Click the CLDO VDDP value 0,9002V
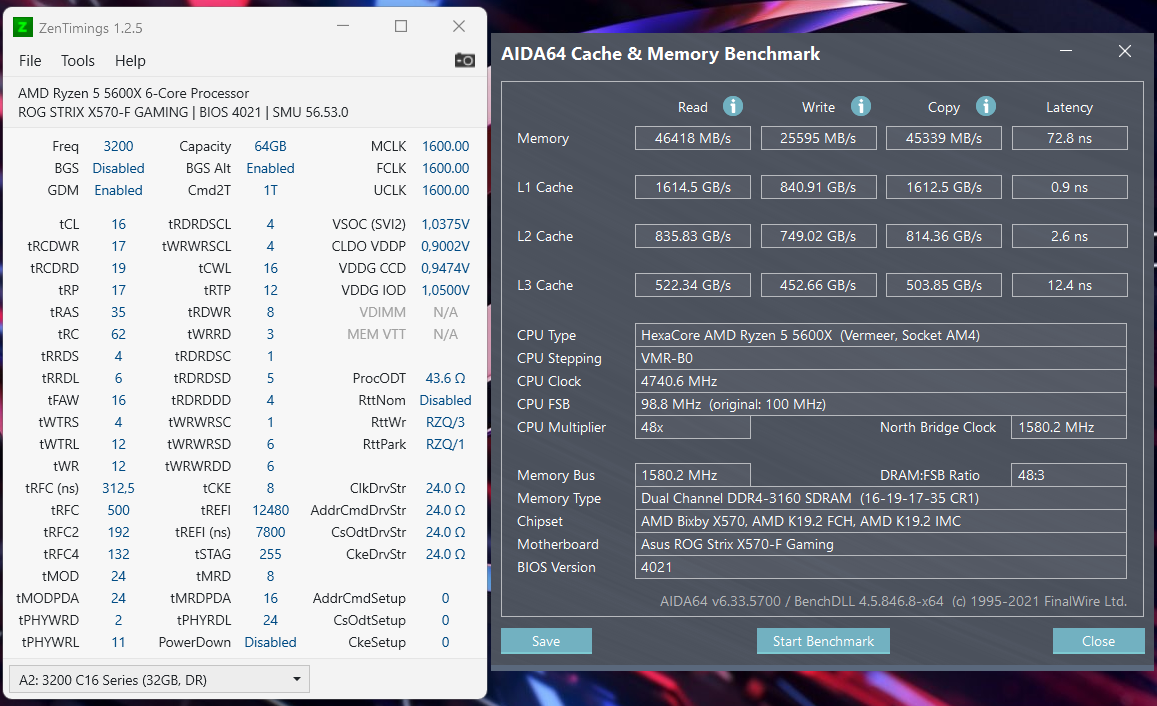1157x706 pixels. [x=445, y=246]
